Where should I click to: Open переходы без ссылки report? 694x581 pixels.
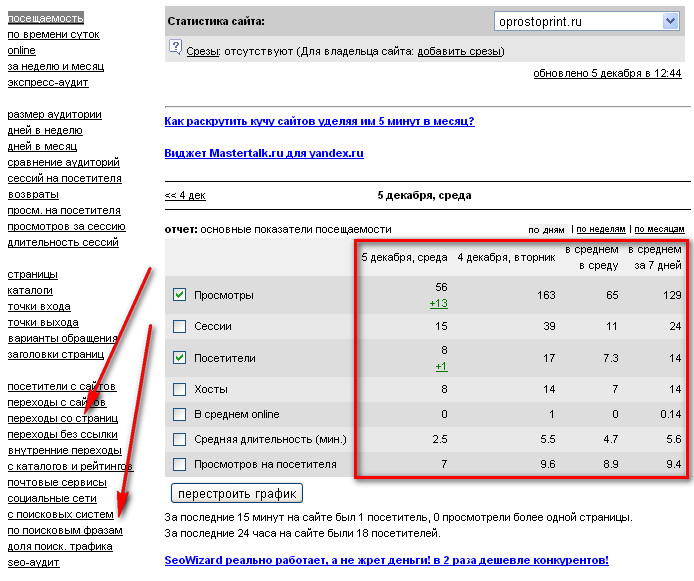(62, 435)
